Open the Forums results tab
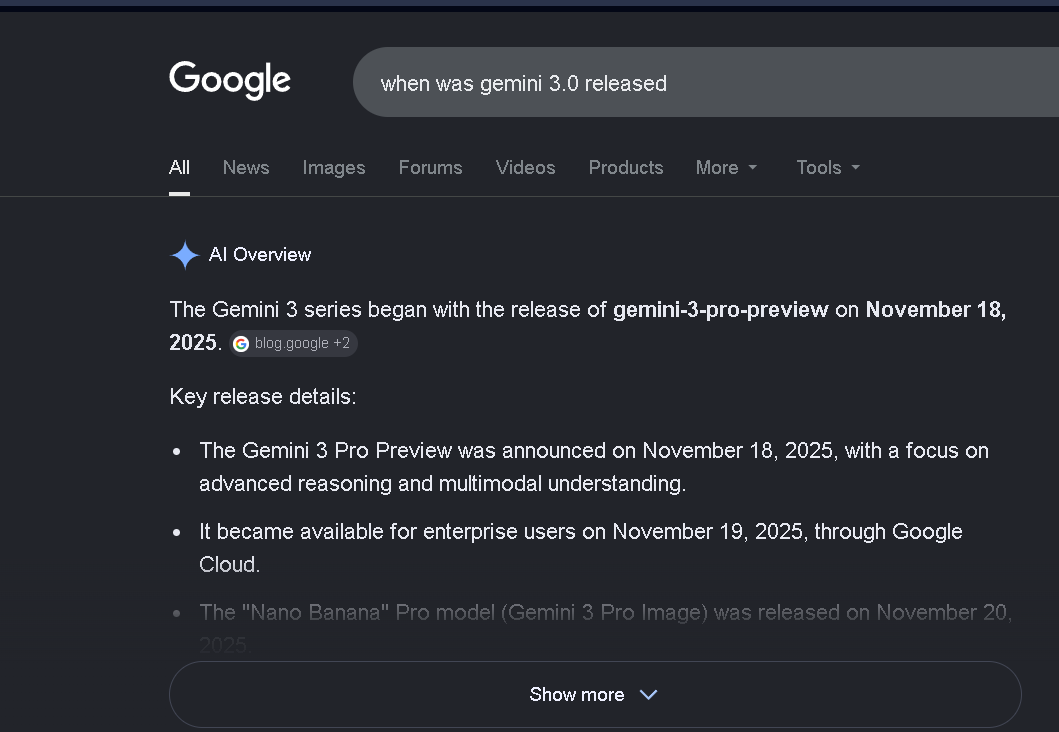The height and width of the screenshot is (732, 1059). 430,168
